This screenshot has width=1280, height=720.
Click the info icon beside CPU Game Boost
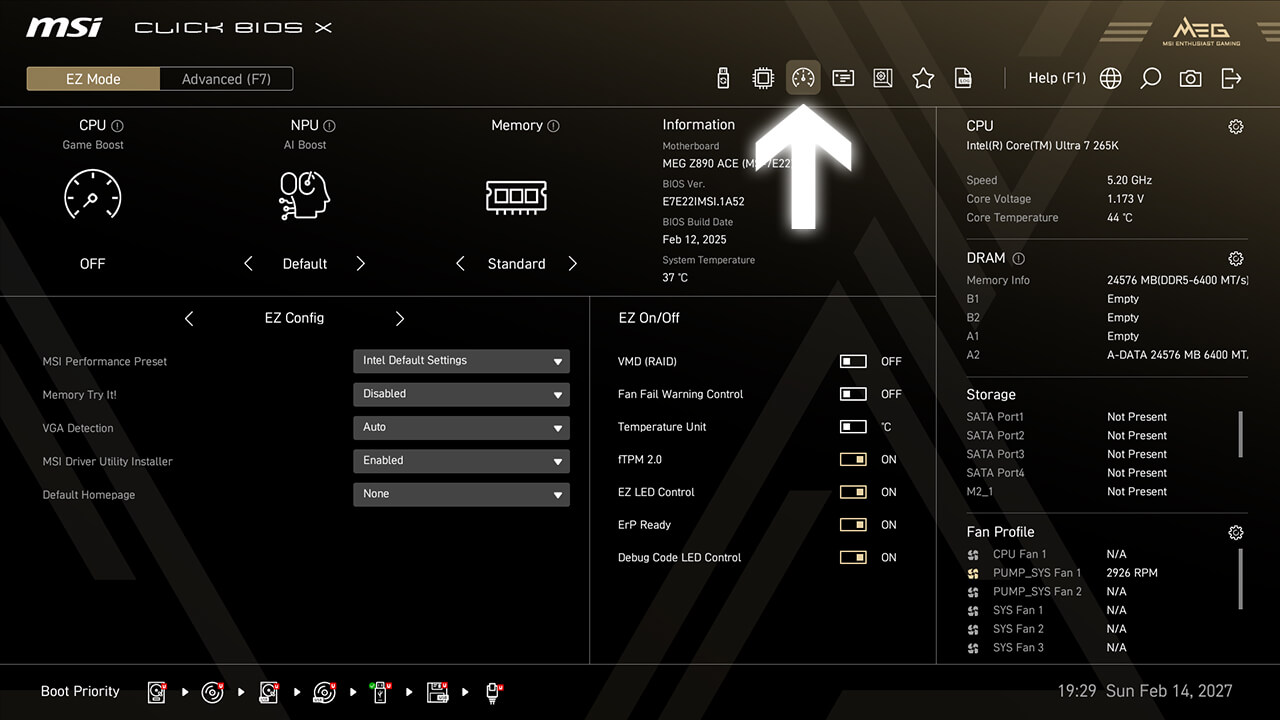[117, 126]
